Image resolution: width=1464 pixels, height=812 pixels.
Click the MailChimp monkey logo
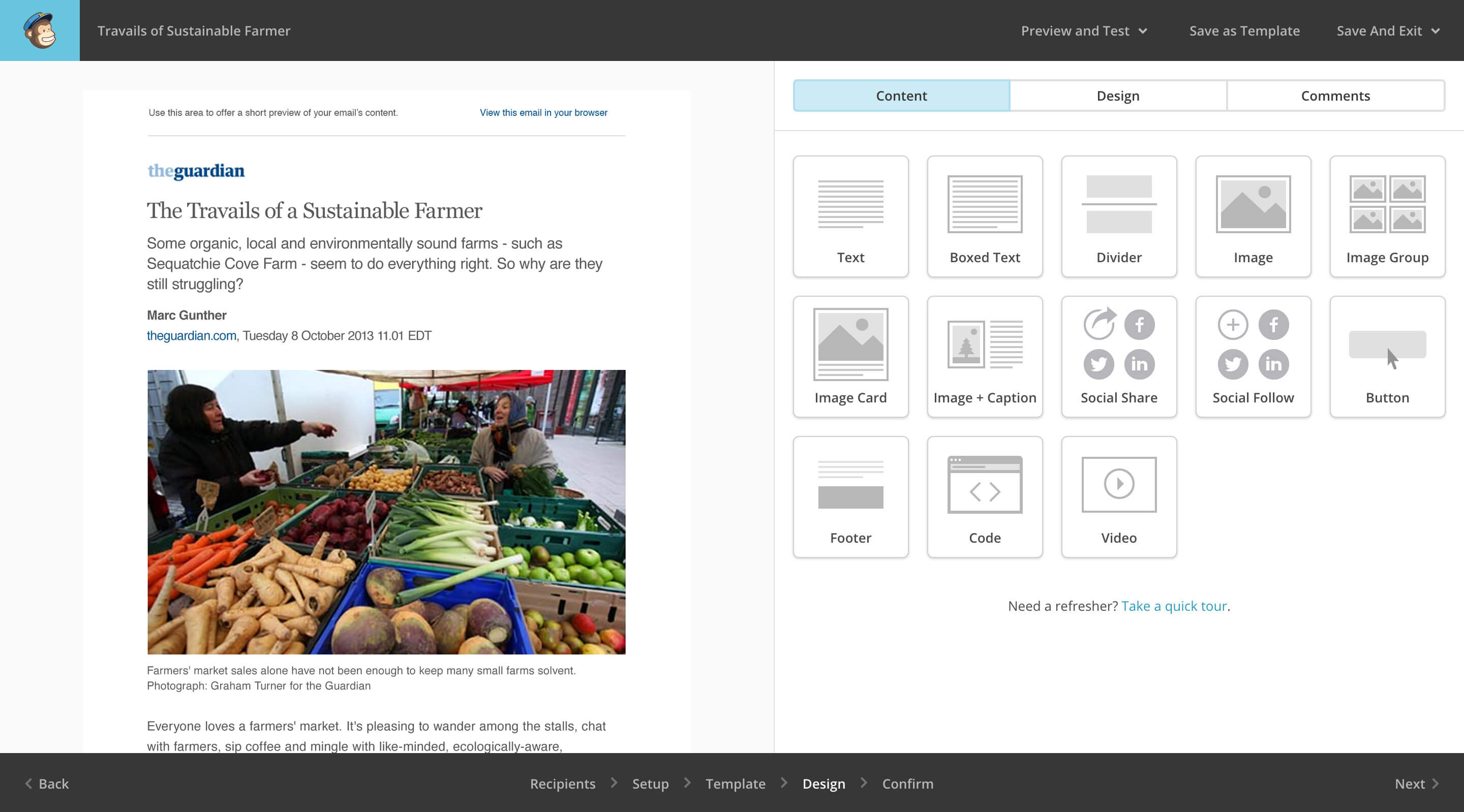[40, 30]
